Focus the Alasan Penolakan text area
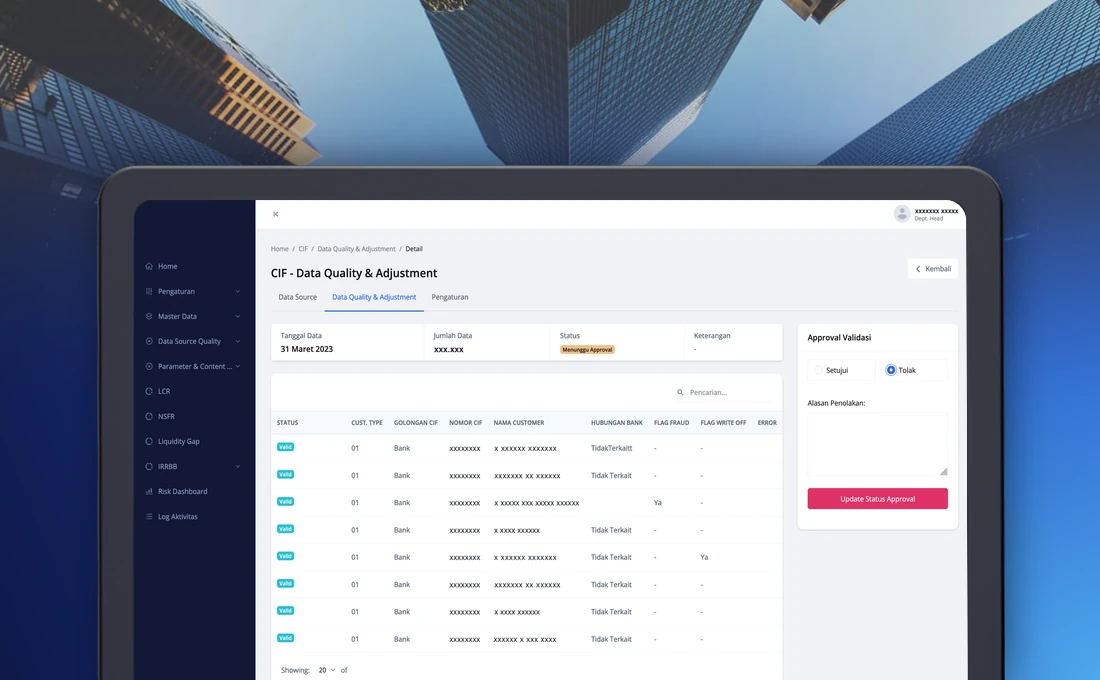Image resolution: width=1100 pixels, height=680 pixels. tap(878, 444)
